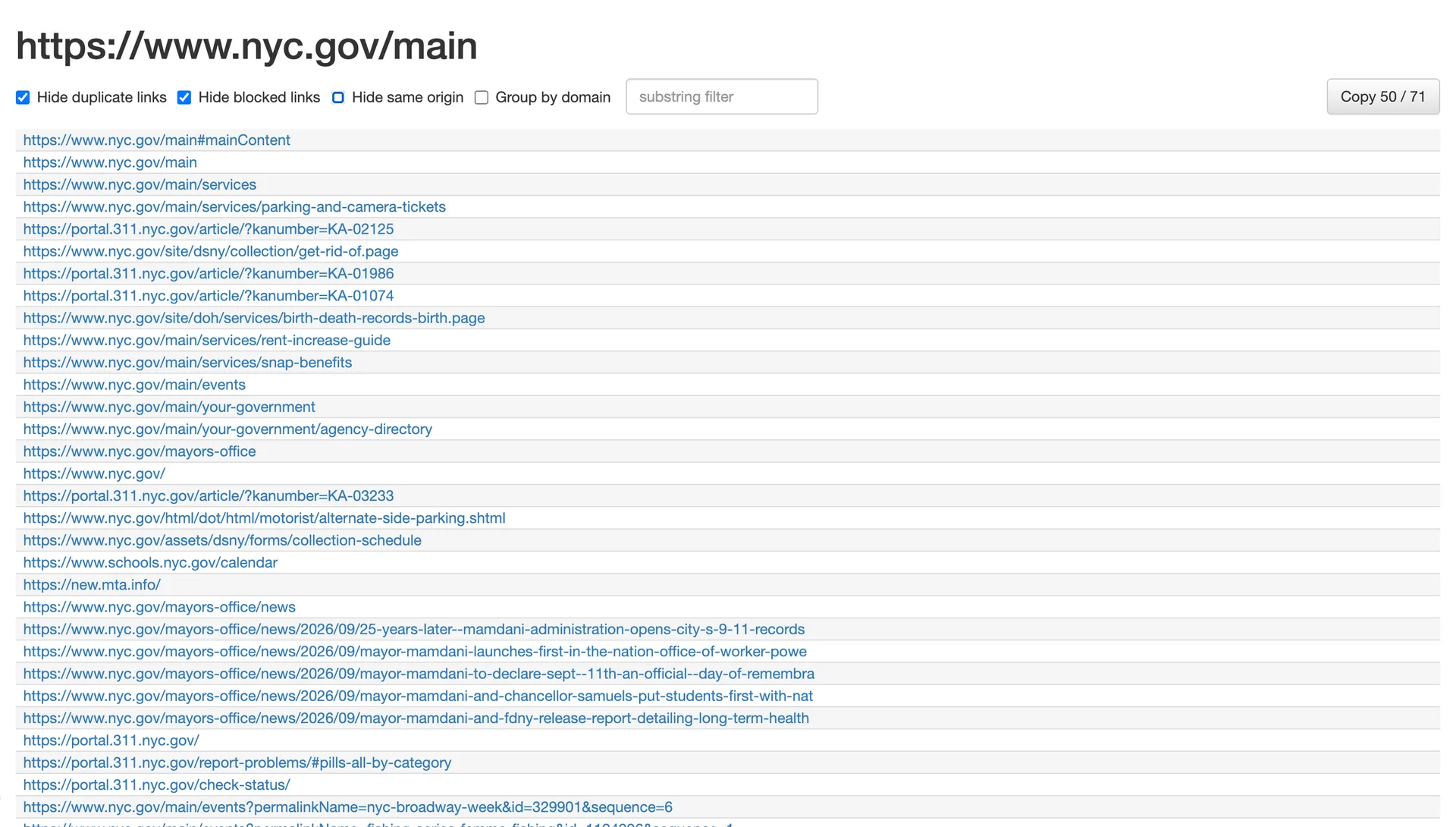1456x827 pixels.
Task: Open the mayors-office/news link
Action: point(159,608)
